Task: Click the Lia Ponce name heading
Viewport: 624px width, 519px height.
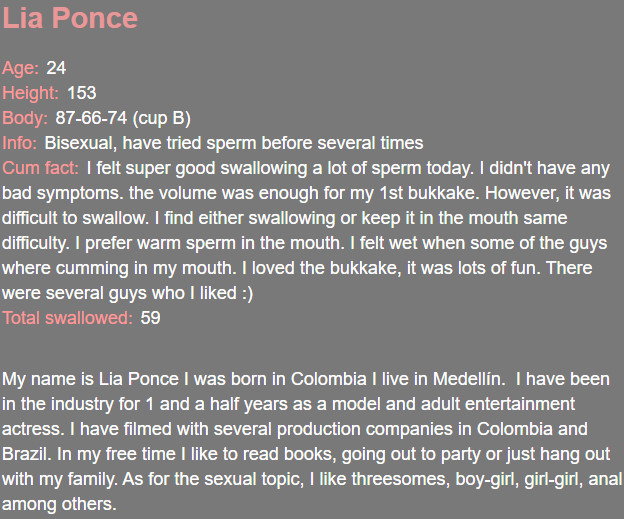Action: [70, 19]
